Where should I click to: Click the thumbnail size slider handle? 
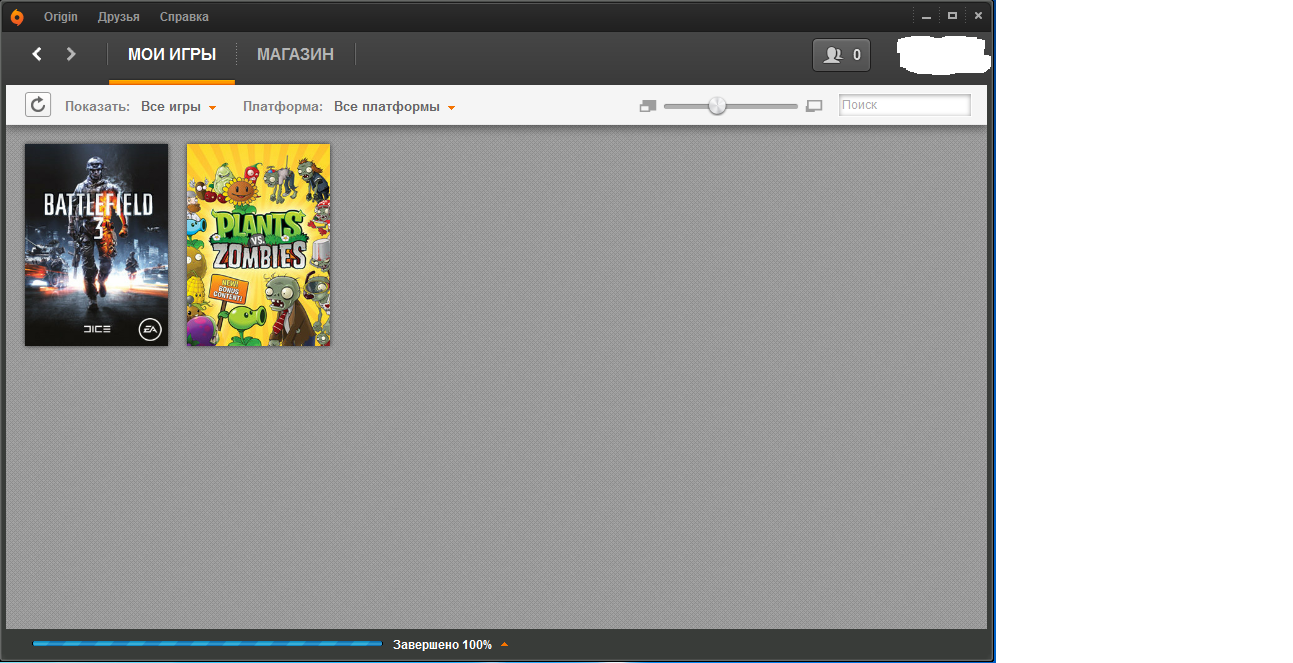[x=717, y=105]
